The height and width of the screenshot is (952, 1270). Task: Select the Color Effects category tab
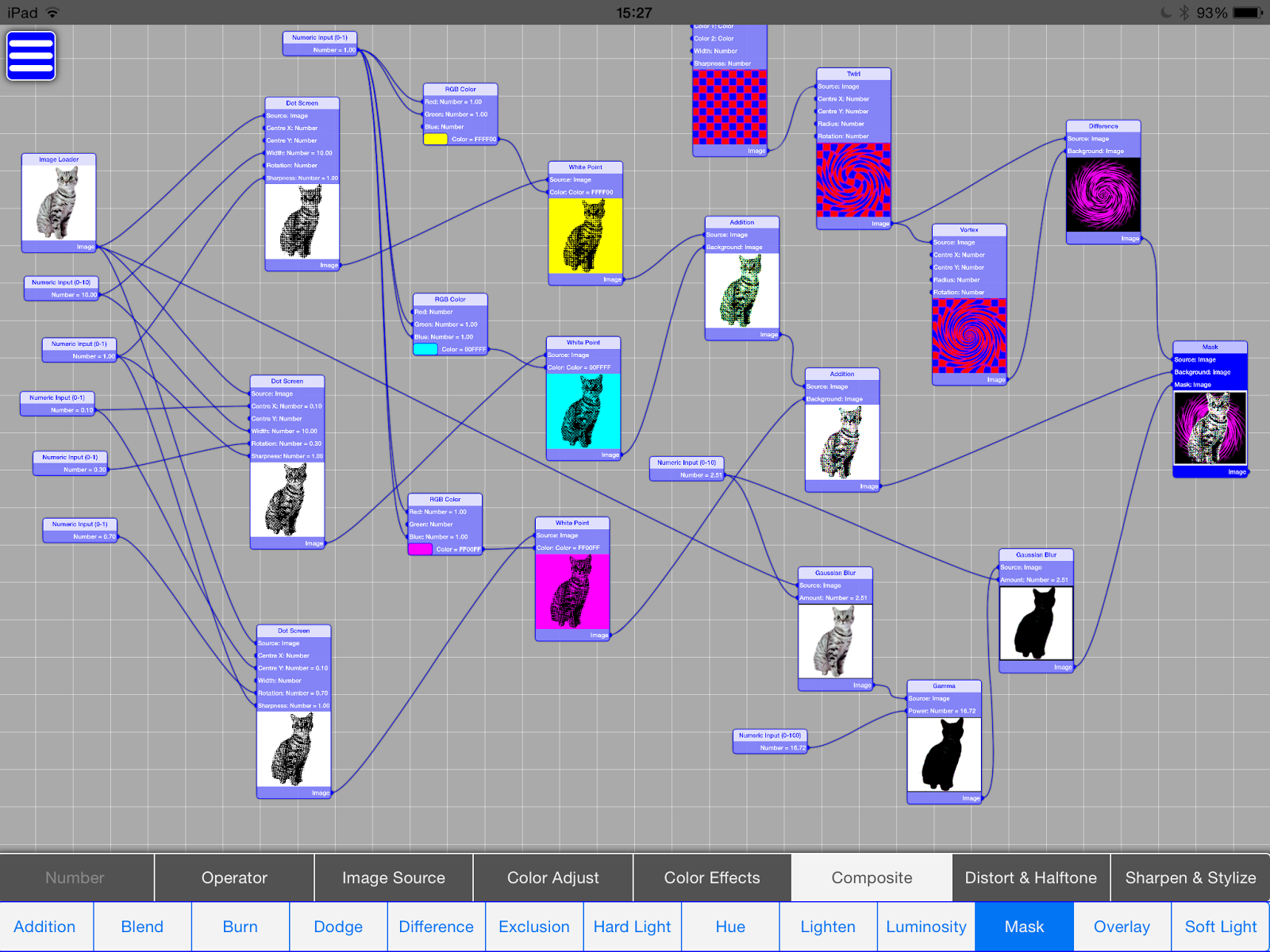coord(712,877)
